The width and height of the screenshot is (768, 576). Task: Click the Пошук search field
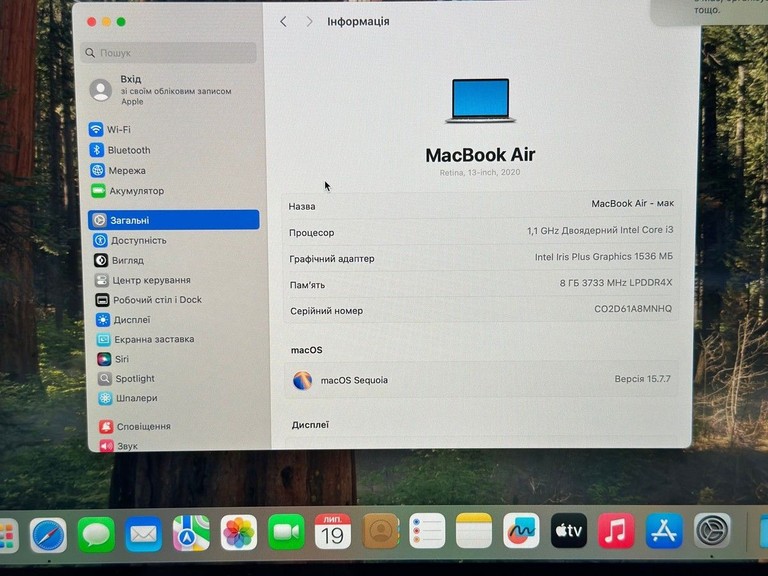pyautogui.click(x=168, y=52)
